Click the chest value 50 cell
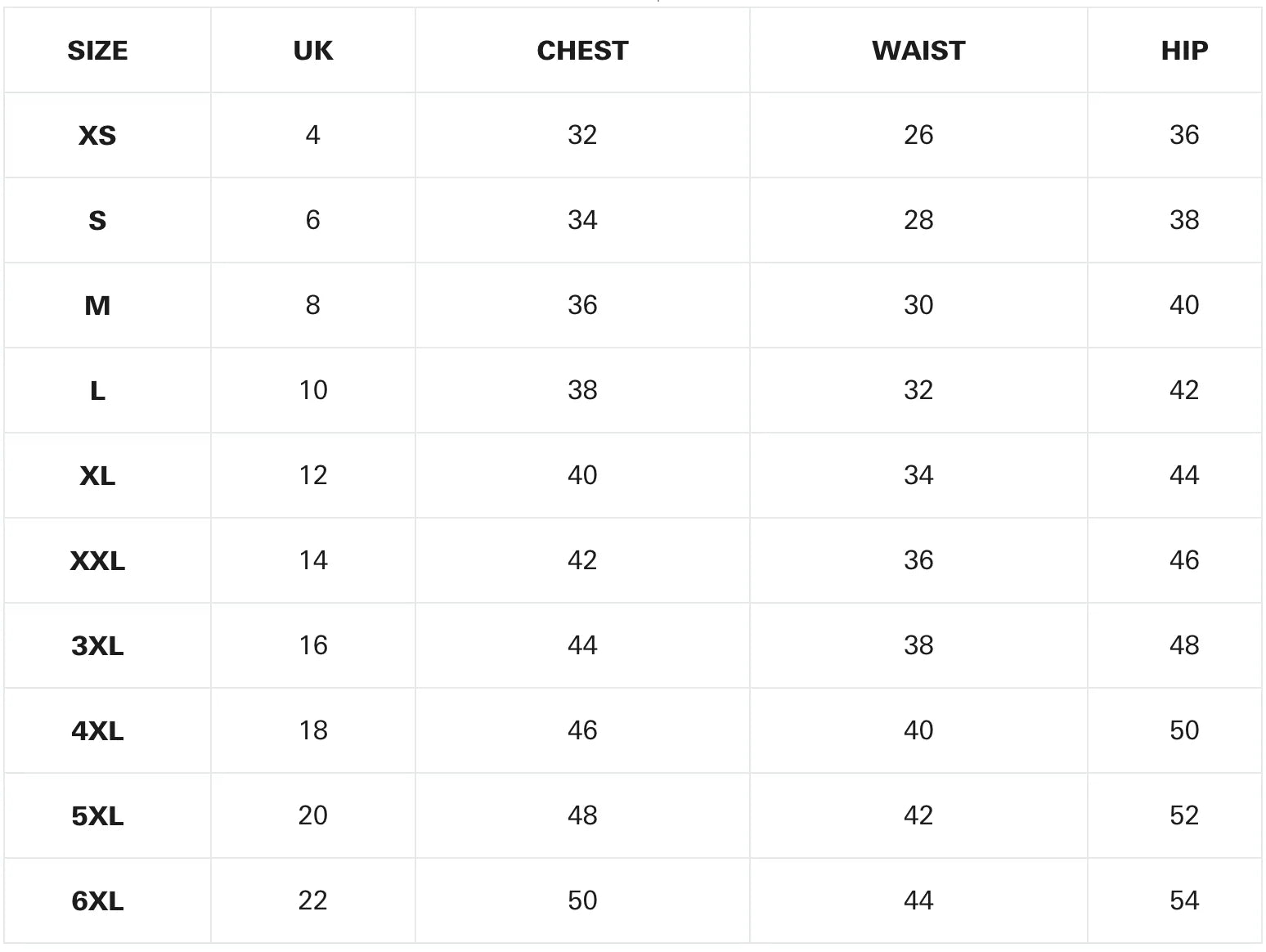 point(582,900)
